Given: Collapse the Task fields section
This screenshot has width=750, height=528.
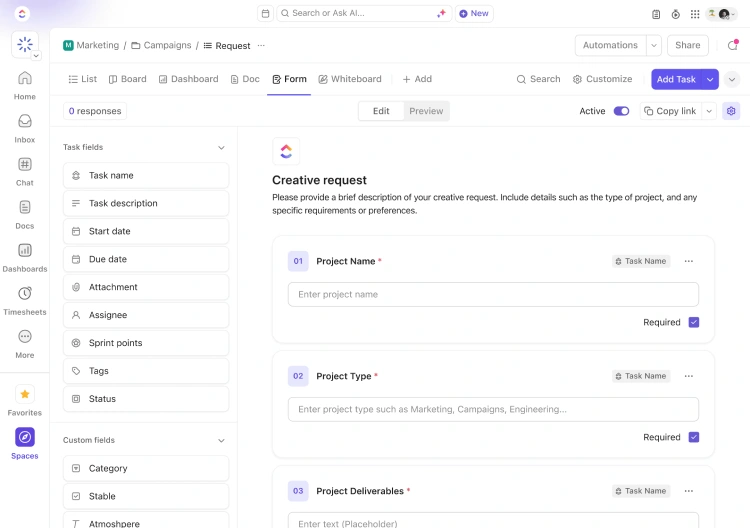Looking at the screenshot, I should click(221, 147).
